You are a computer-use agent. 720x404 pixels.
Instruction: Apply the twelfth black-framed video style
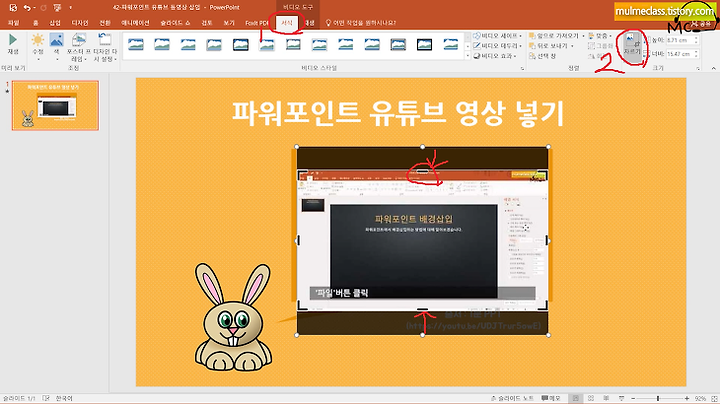pos(424,44)
